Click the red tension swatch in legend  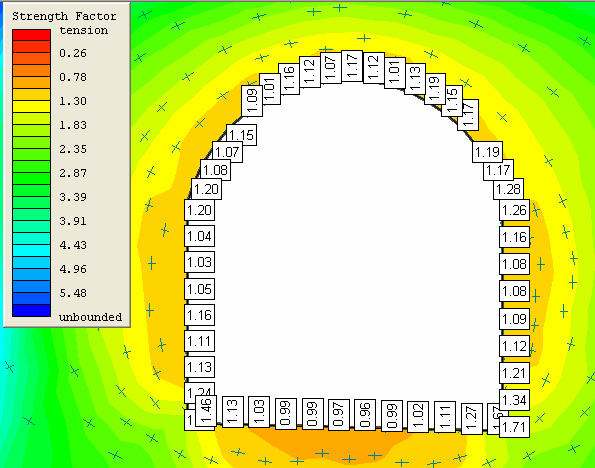tap(31, 35)
